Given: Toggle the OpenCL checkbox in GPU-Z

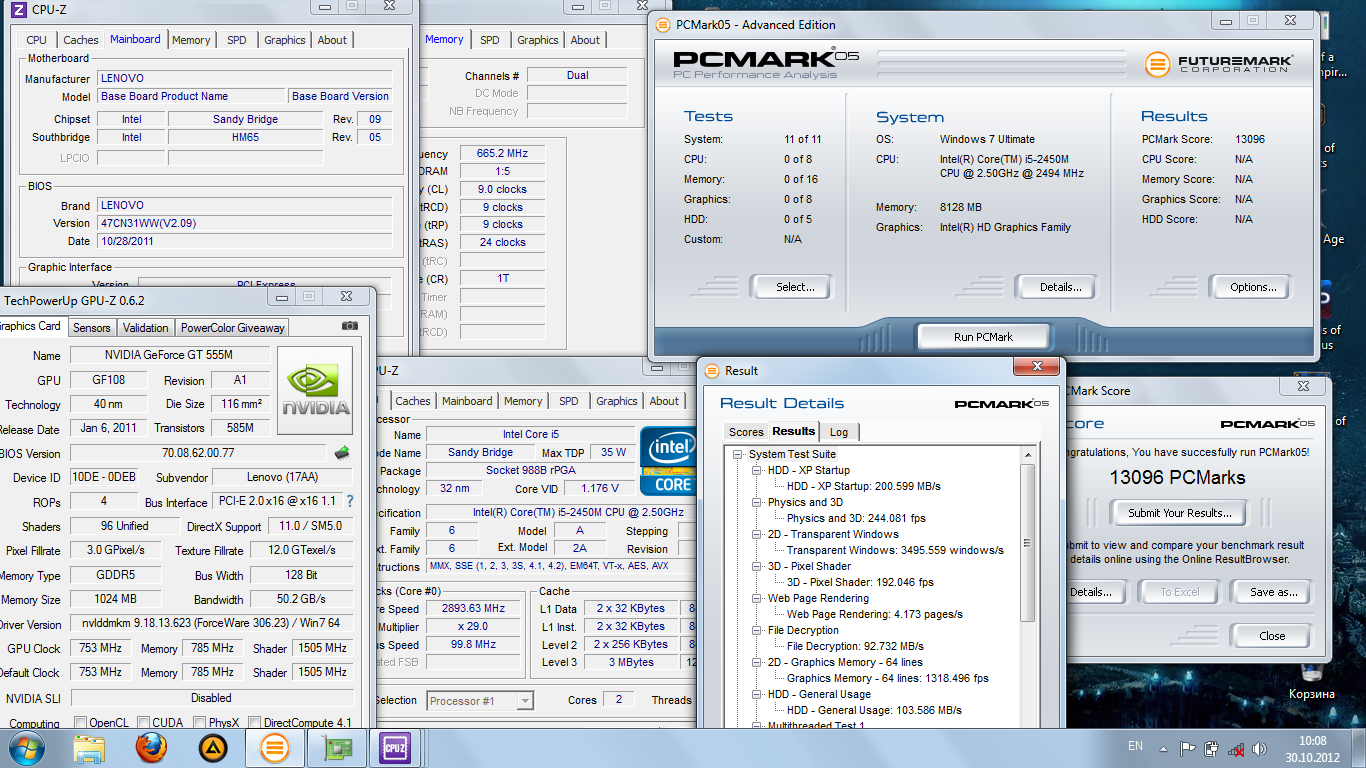Looking at the screenshot, I should tap(80, 723).
